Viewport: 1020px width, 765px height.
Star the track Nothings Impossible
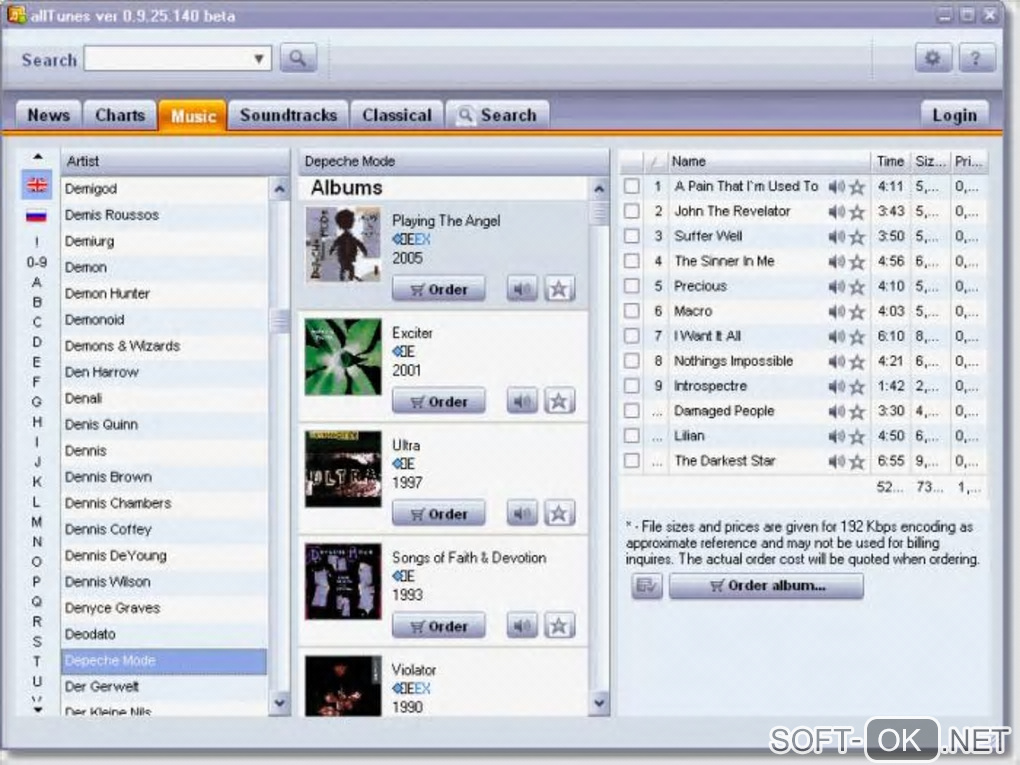(857, 362)
